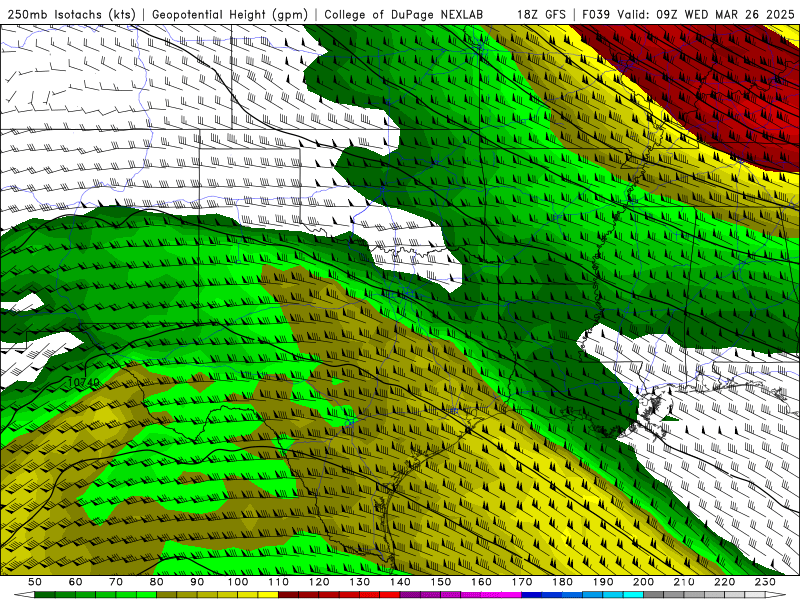Click the legend value '70'

(x=116, y=582)
